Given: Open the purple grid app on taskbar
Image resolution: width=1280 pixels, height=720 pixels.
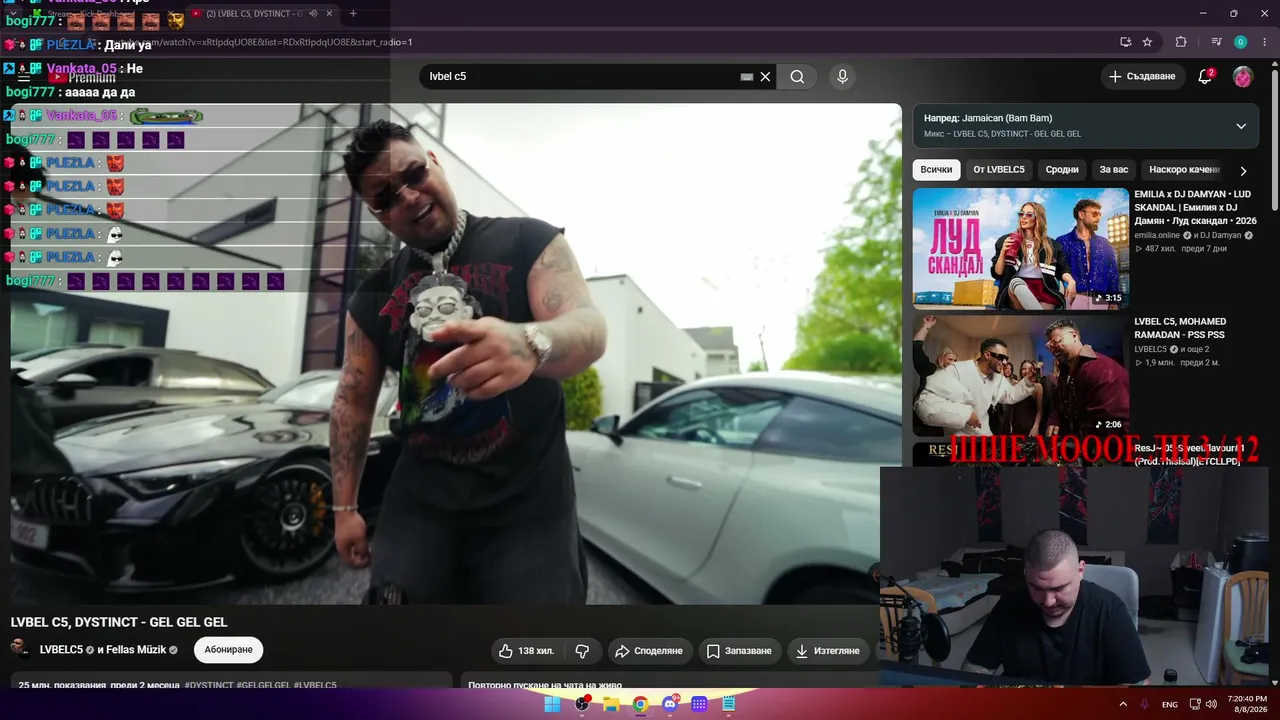Looking at the screenshot, I should pos(699,704).
